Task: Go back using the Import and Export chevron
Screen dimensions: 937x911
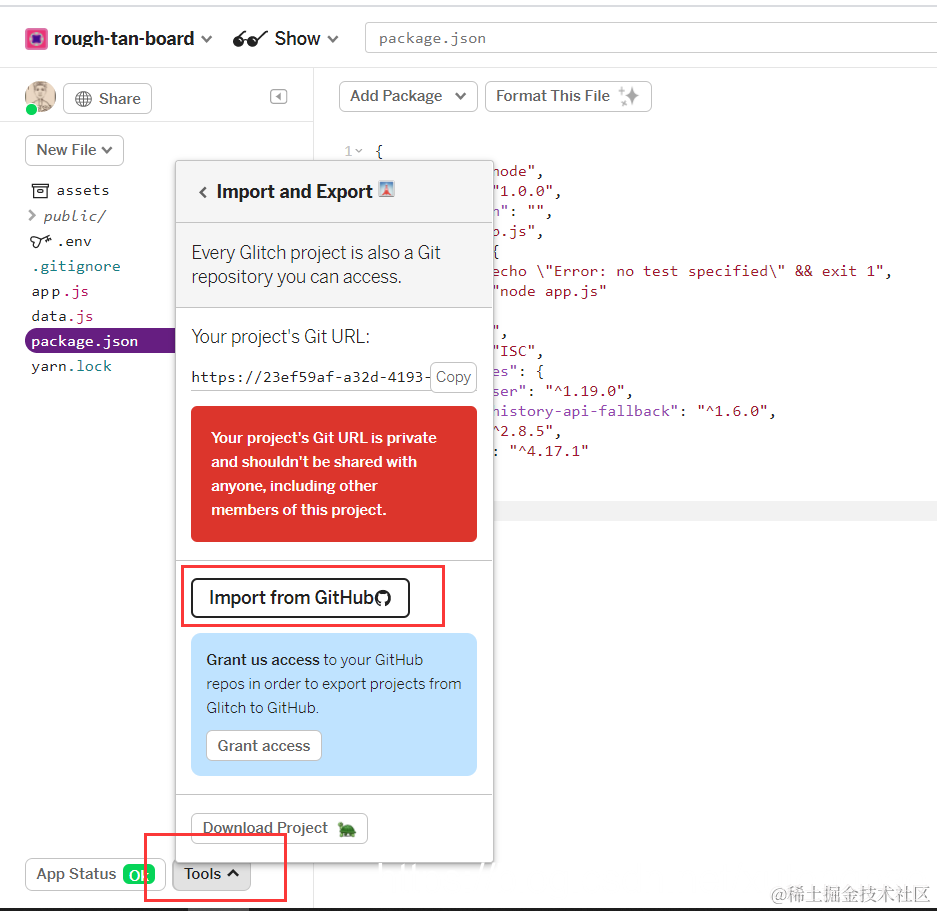Action: 203,192
